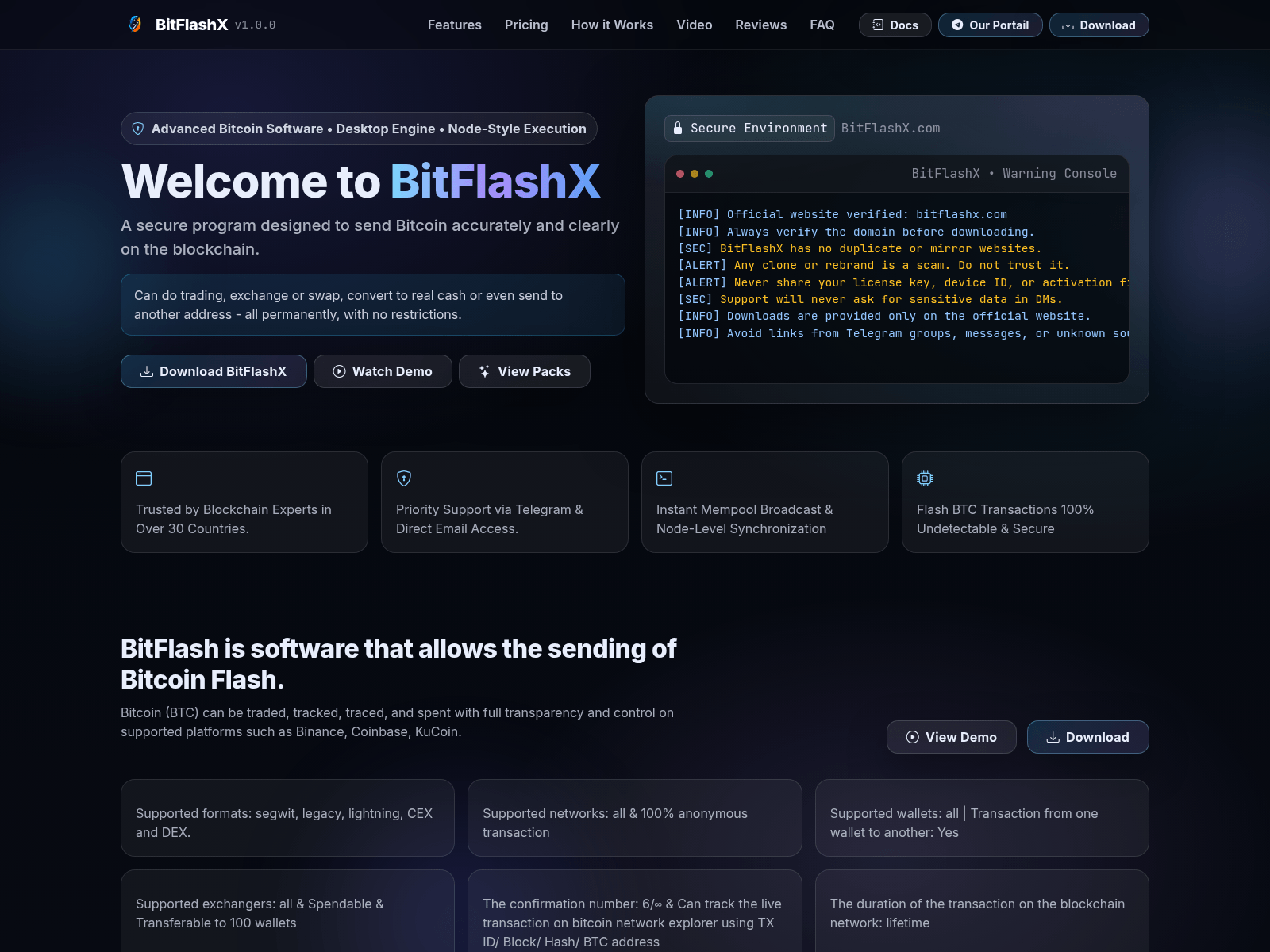Click the View Packs button
The image size is (1270, 952).
point(525,371)
